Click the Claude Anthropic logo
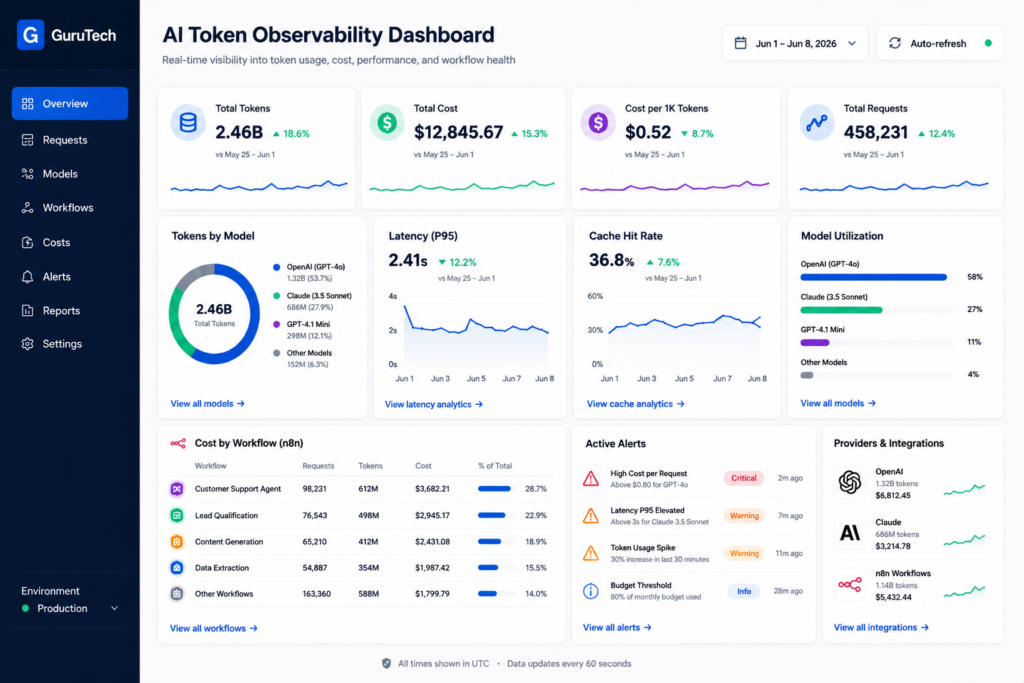This screenshot has height=683, width=1024. coord(850,533)
